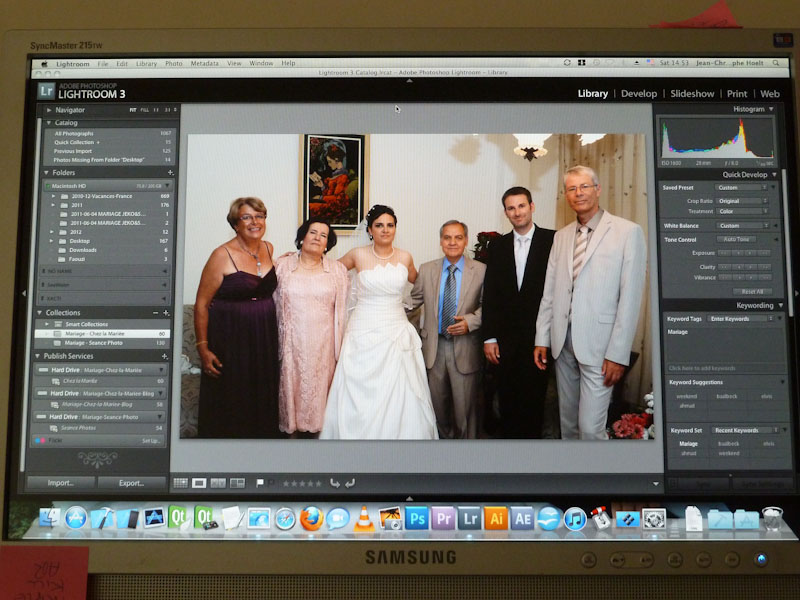Image resolution: width=800 pixels, height=600 pixels.
Task: Set rating with the star row
Action: tap(302, 483)
